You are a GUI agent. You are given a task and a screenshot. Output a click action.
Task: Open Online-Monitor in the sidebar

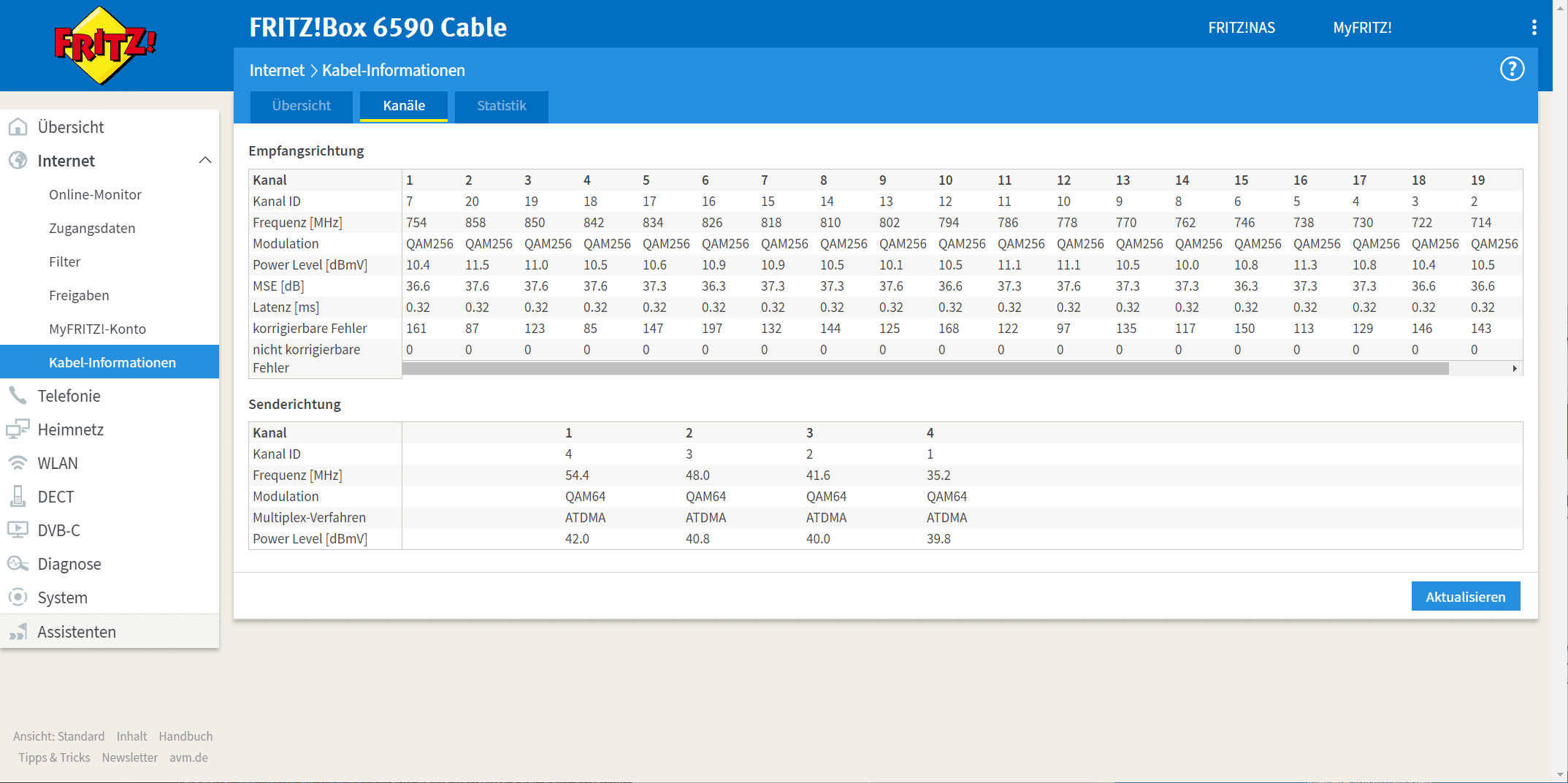coord(95,195)
